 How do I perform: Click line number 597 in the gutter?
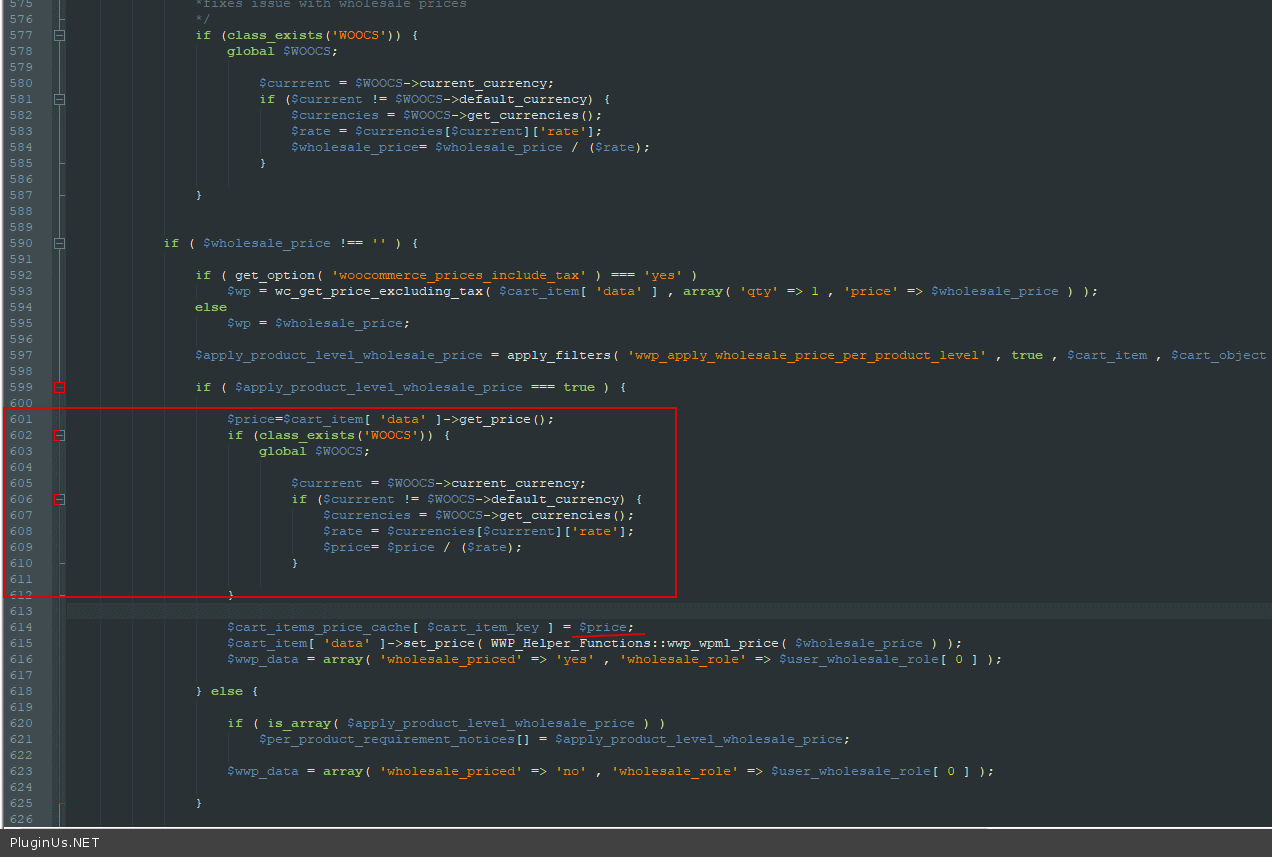coord(21,355)
